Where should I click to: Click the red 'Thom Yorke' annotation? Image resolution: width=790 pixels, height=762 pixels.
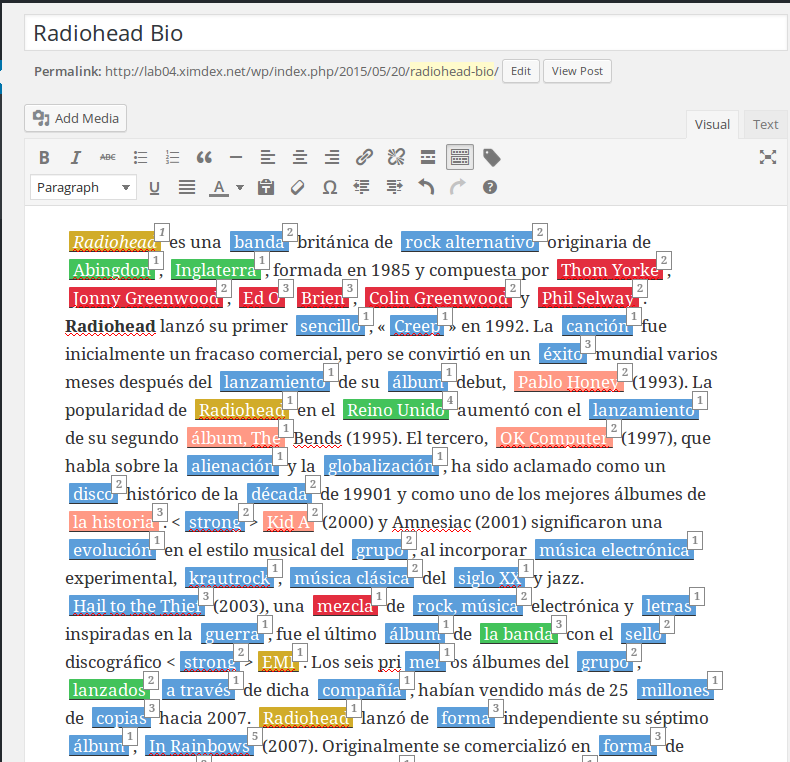pos(610,270)
